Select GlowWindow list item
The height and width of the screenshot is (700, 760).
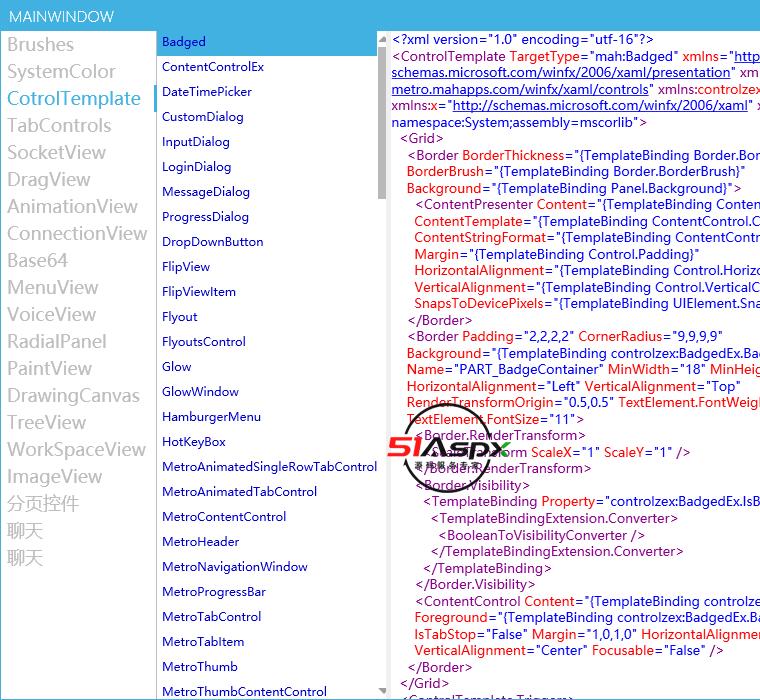pyautogui.click(x=267, y=392)
